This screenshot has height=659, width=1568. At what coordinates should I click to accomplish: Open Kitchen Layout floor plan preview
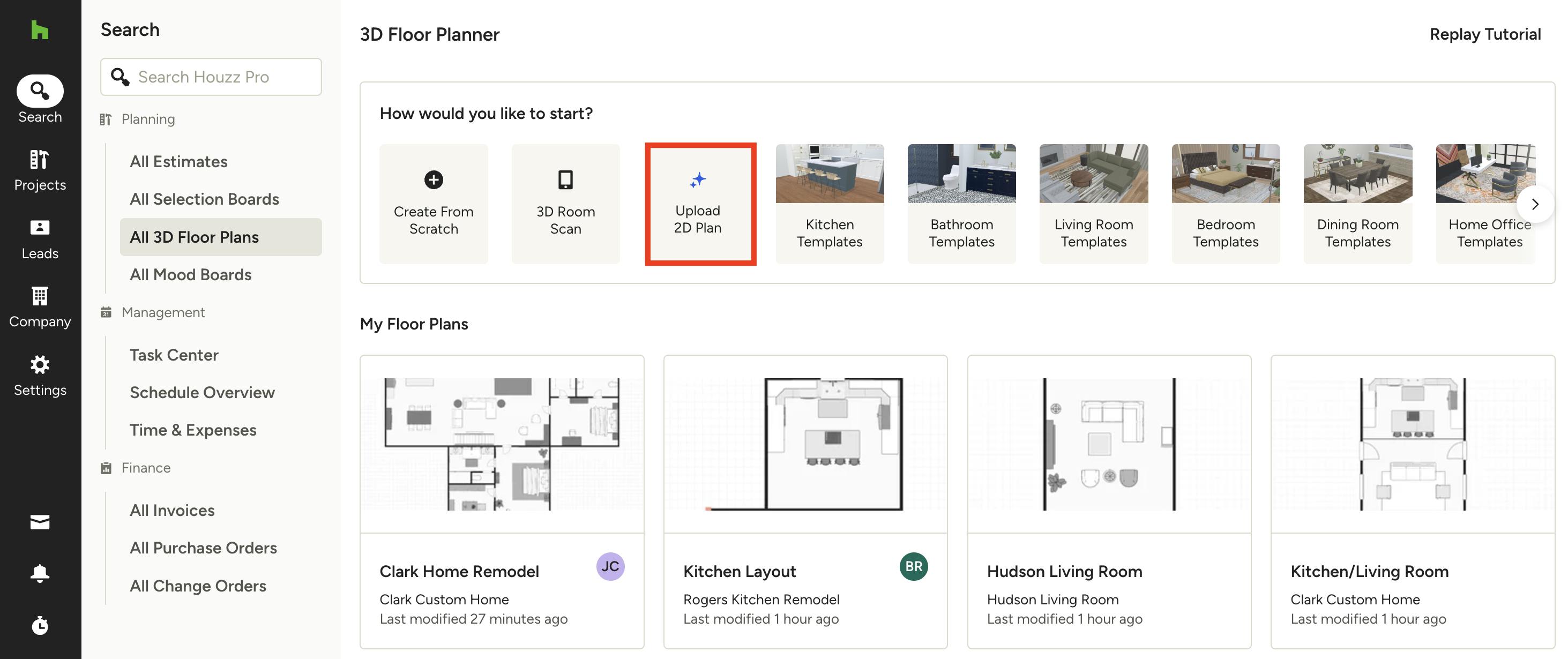(x=805, y=444)
